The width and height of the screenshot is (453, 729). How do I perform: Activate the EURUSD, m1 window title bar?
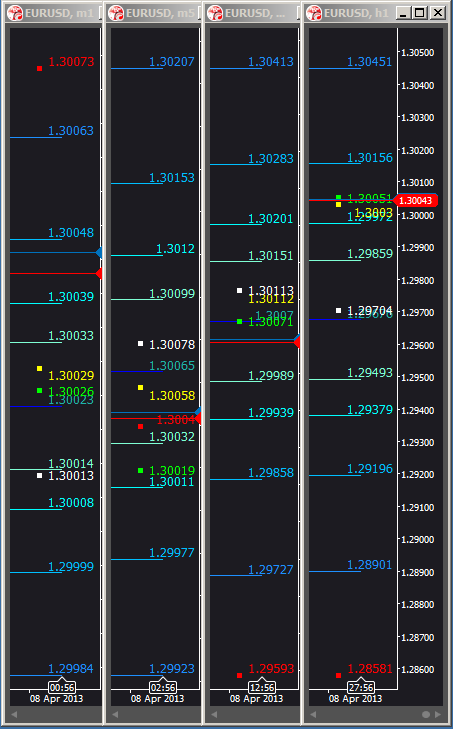(x=54, y=13)
